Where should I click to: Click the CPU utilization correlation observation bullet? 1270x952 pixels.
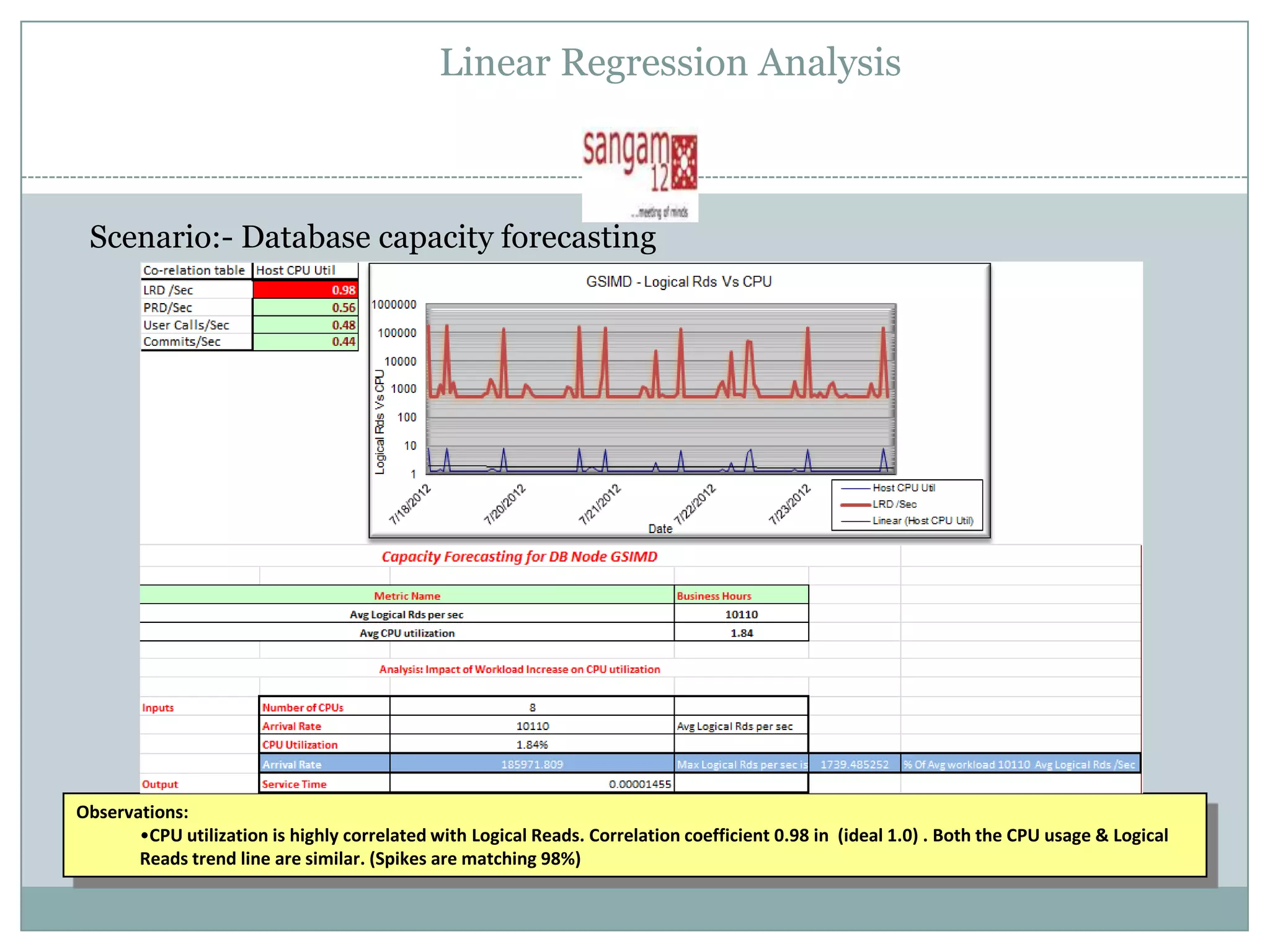(654, 847)
